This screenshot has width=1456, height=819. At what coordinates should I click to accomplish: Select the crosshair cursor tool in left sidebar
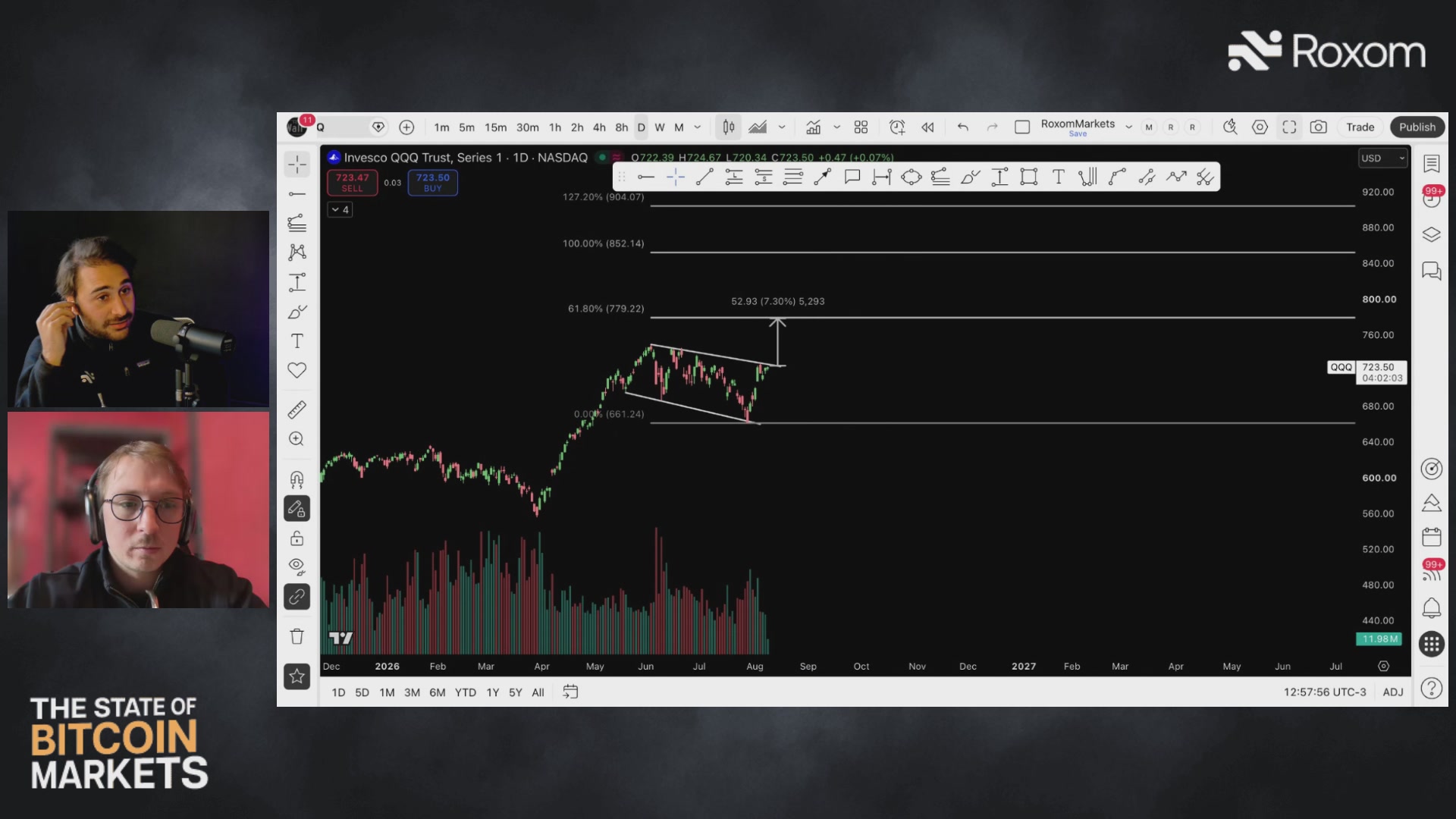pyautogui.click(x=297, y=165)
